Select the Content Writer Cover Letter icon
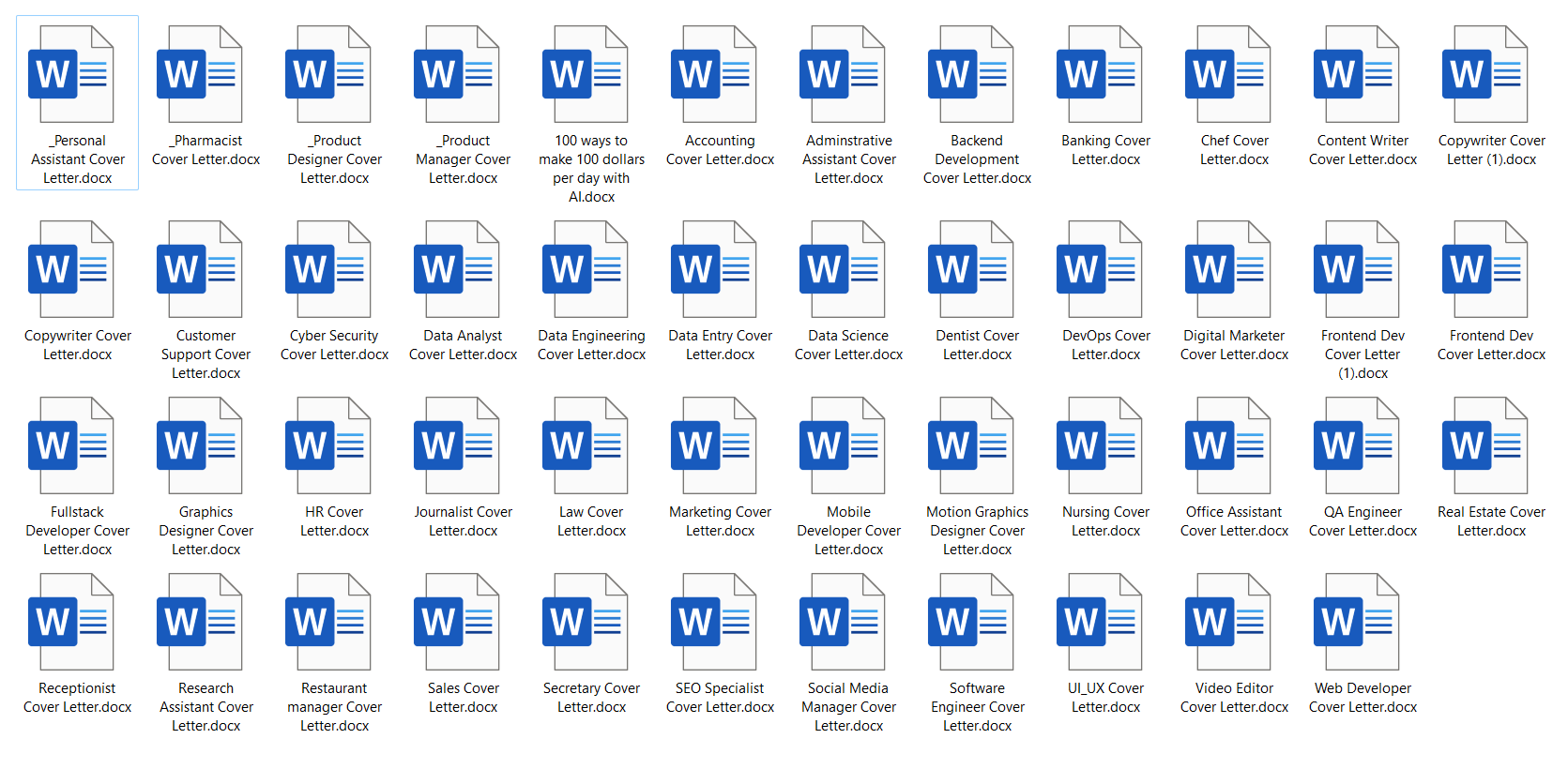 tap(1357, 74)
